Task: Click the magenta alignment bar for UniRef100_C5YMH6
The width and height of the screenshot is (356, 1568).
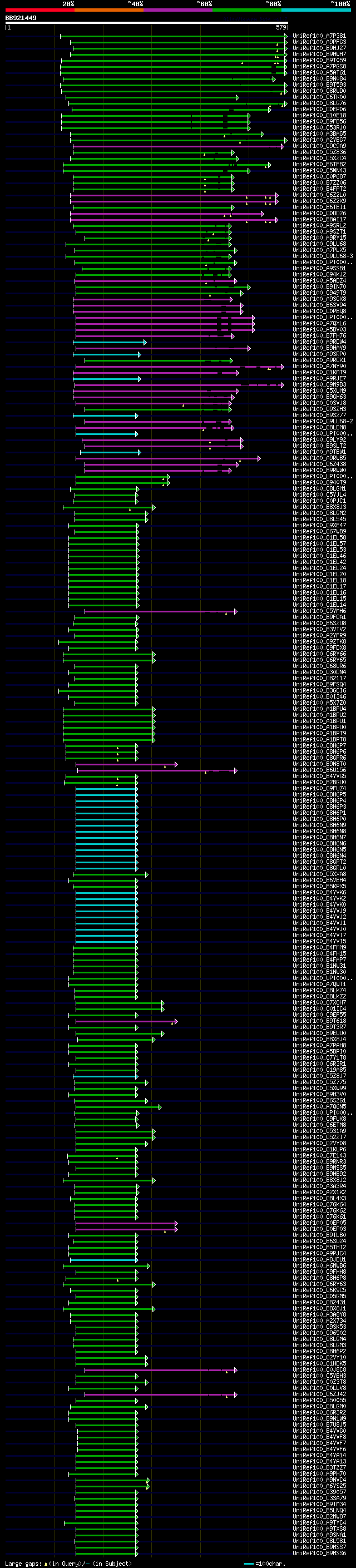Action: (x=161, y=611)
